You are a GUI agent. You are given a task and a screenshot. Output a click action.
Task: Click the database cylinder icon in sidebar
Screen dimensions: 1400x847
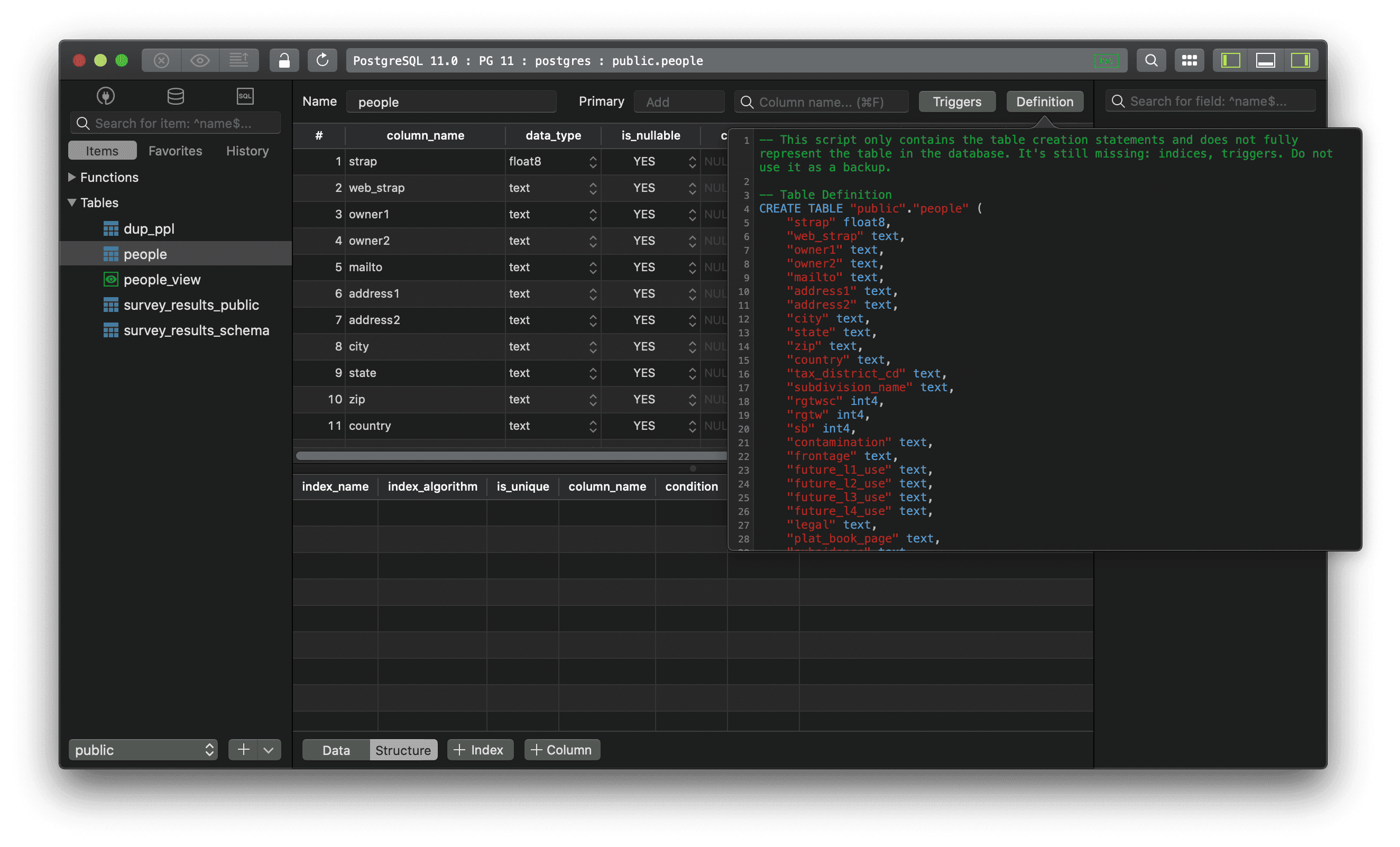(176, 96)
